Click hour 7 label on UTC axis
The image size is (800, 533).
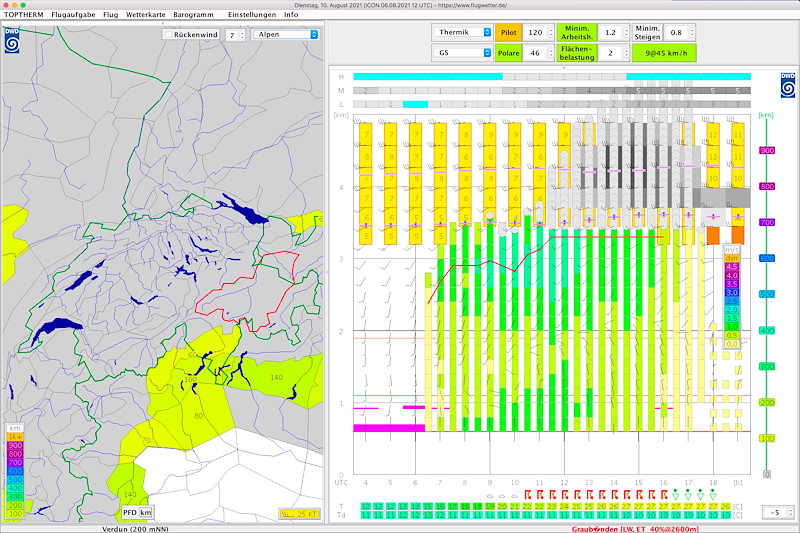click(440, 483)
